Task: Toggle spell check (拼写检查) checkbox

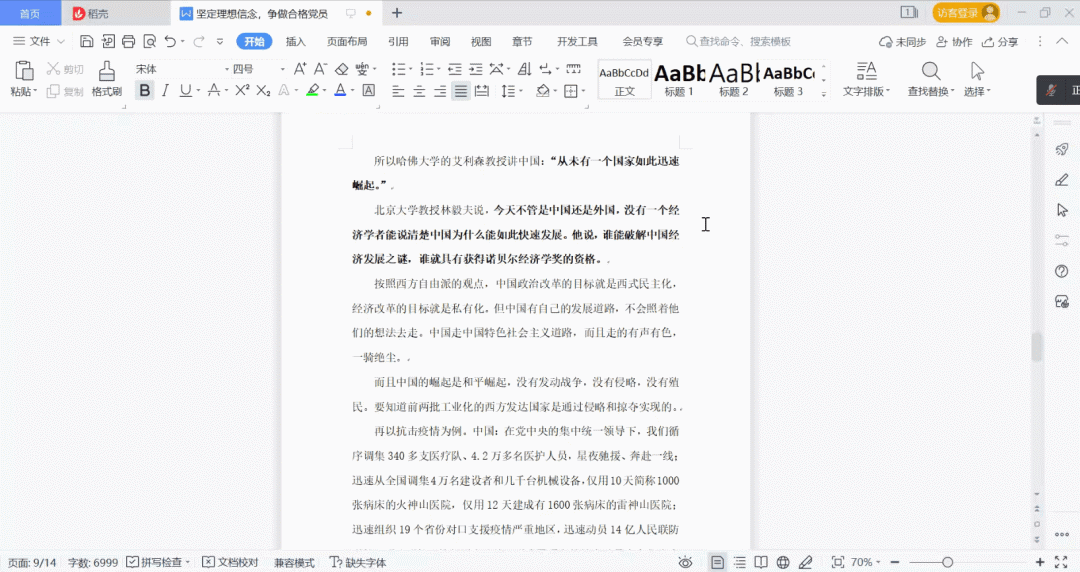Action: click(x=132, y=563)
